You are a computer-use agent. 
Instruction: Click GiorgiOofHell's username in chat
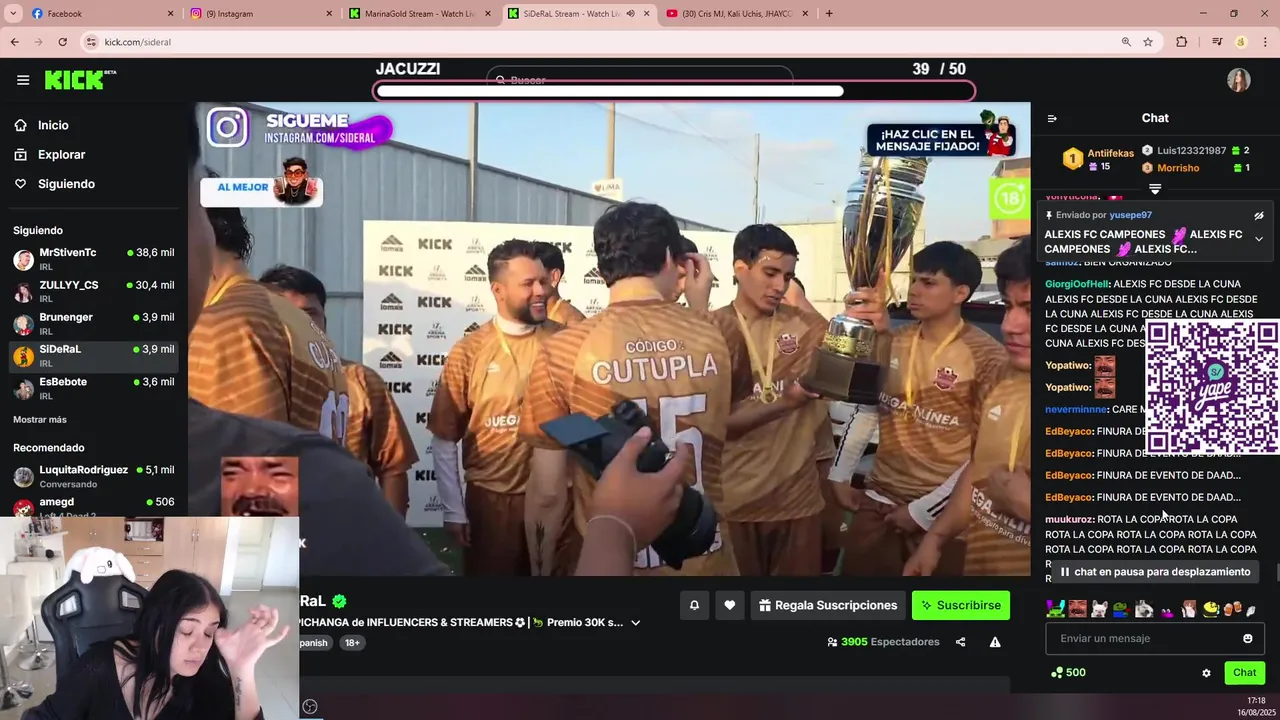1077,284
